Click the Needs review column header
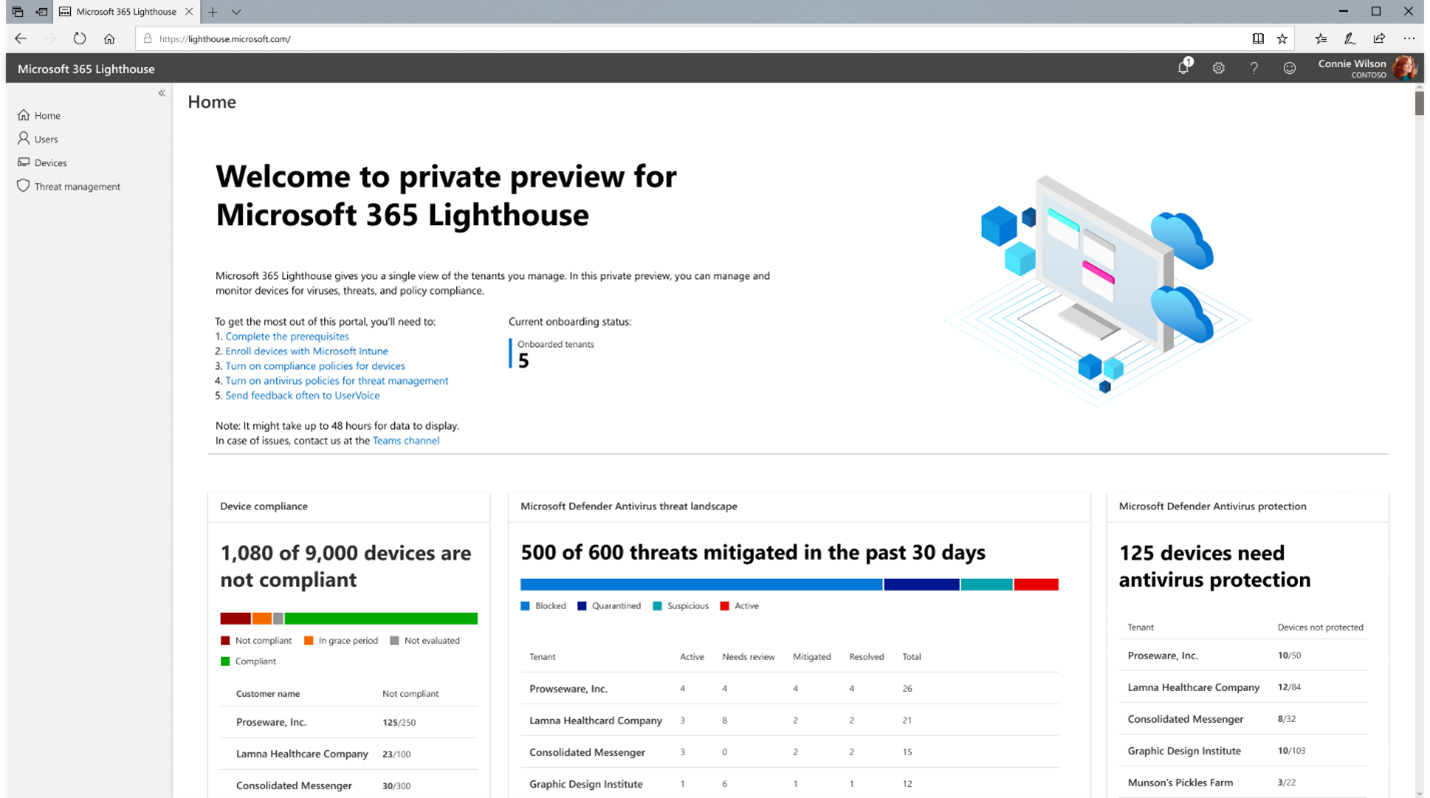The image size is (1430, 798). coord(748,657)
